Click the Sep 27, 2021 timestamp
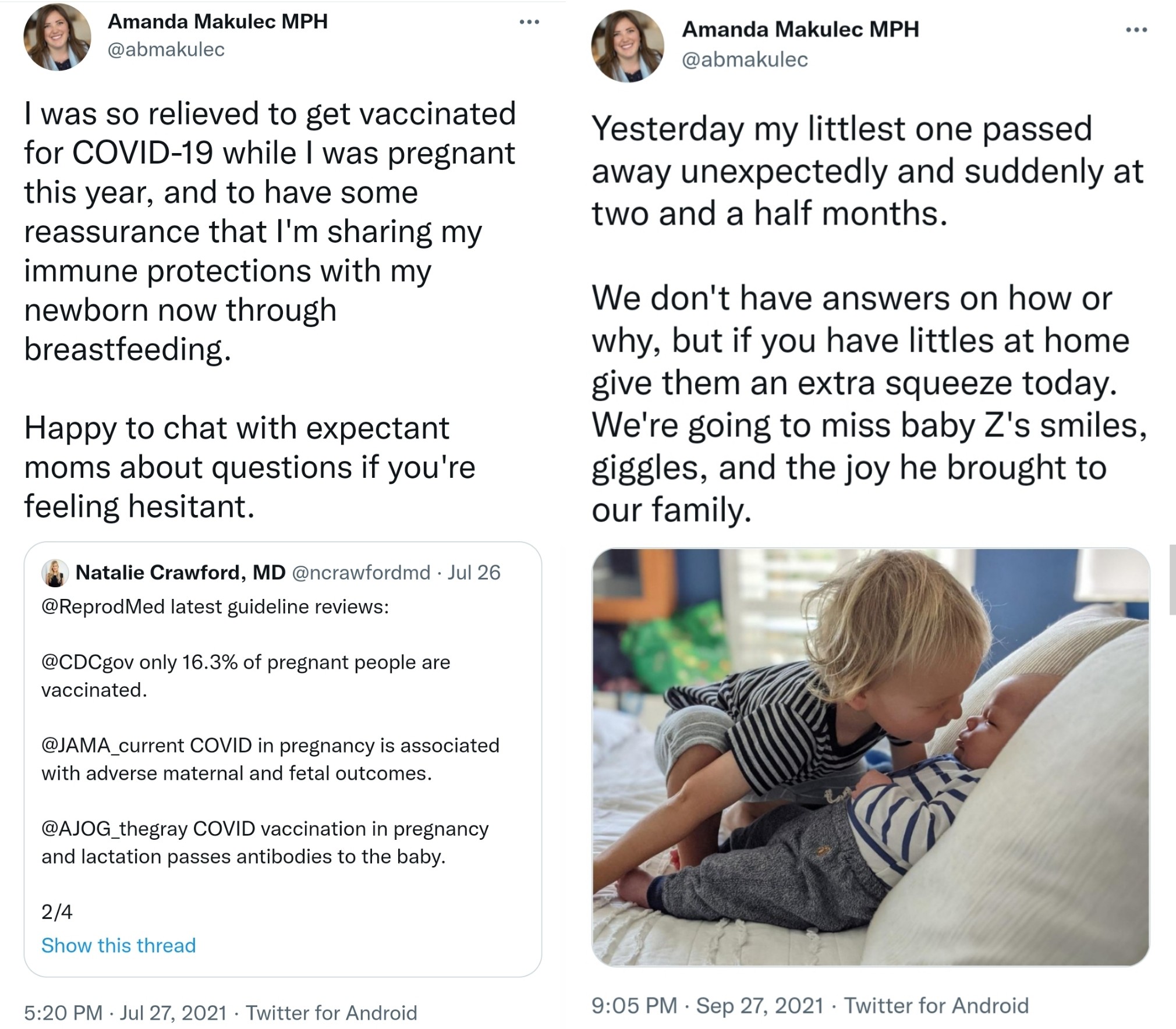The width and height of the screenshot is (1176, 1029). (x=760, y=1006)
